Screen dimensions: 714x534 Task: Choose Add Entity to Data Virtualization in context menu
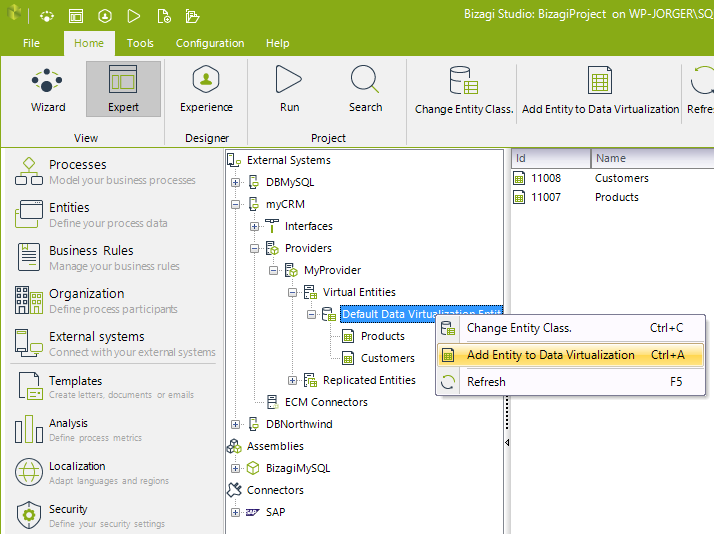tap(571, 355)
